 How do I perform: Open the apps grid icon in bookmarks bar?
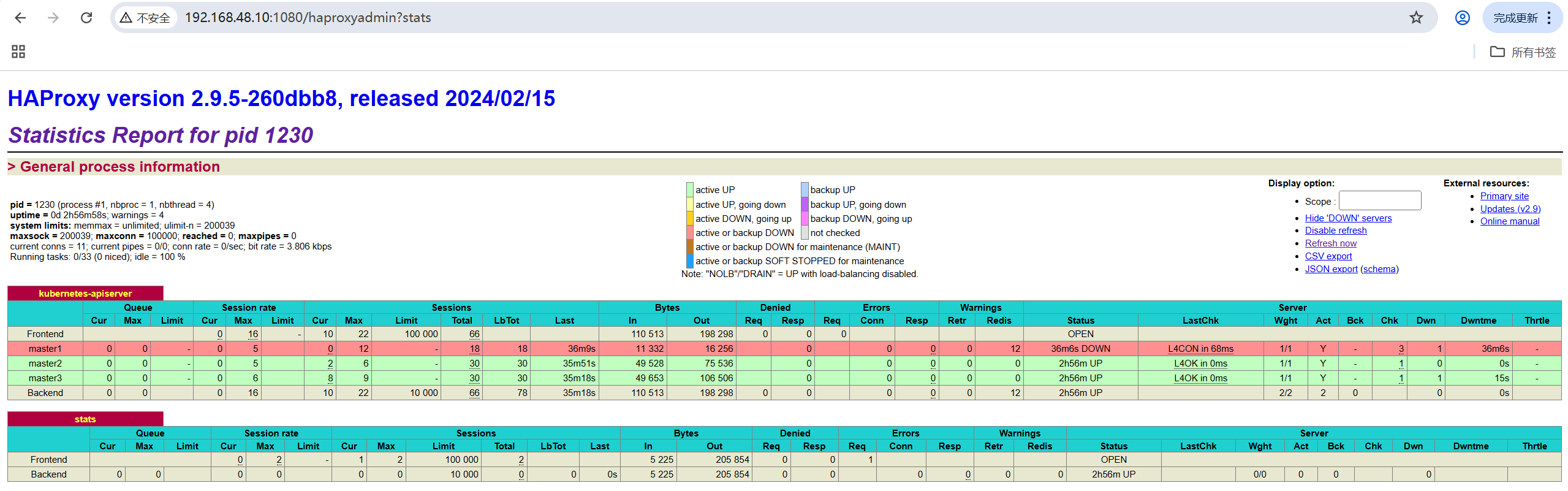[18, 51]
